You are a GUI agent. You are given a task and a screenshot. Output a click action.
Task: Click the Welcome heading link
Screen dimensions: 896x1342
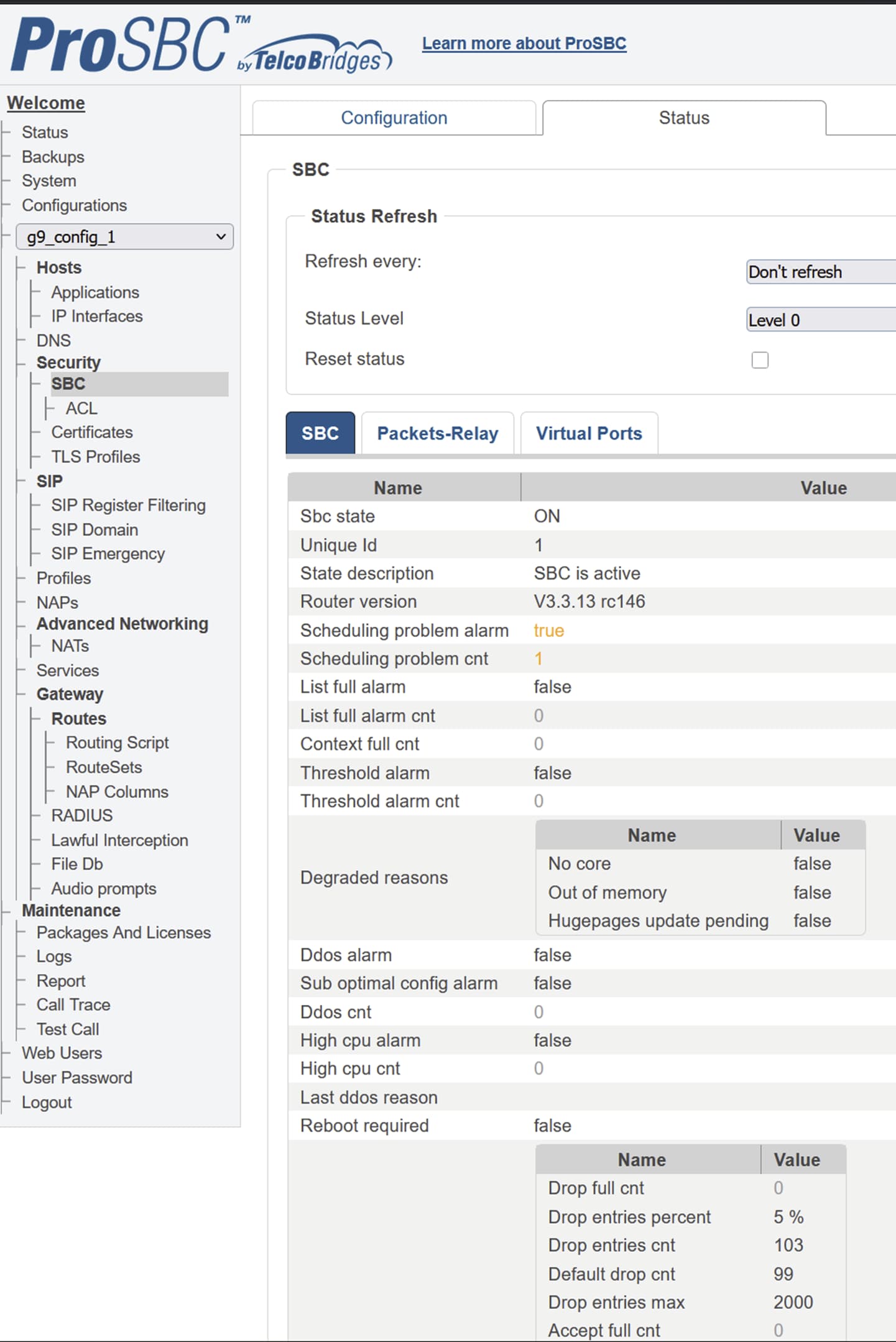46,103
